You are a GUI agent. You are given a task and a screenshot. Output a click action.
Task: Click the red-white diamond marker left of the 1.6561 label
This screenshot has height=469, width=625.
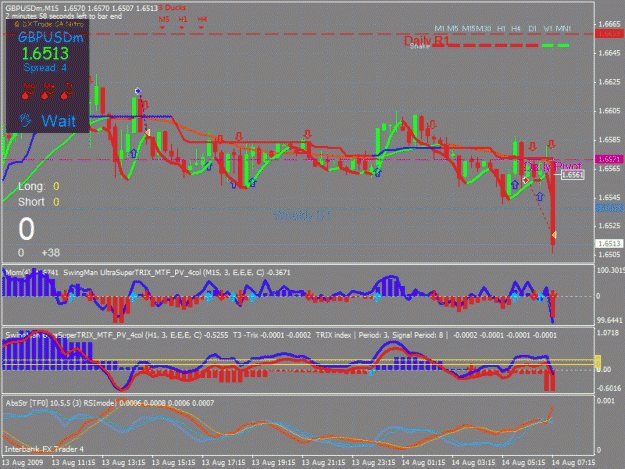(526, 181)
